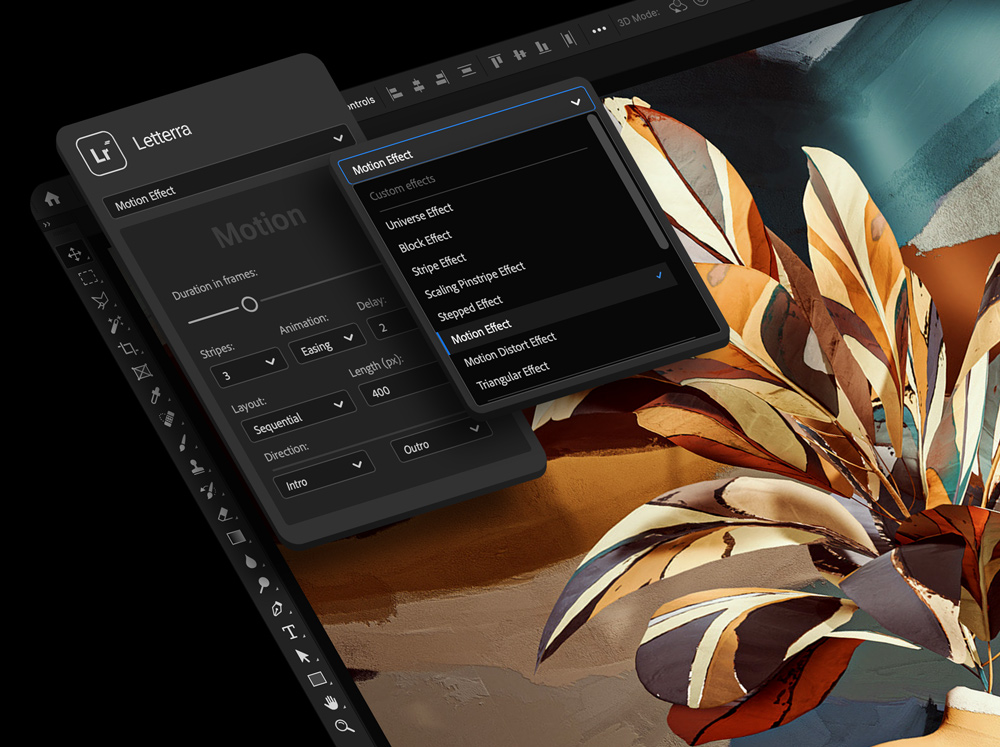Select the Zoom magnifier tool
1000x747 pixels.
click(344, 726)
